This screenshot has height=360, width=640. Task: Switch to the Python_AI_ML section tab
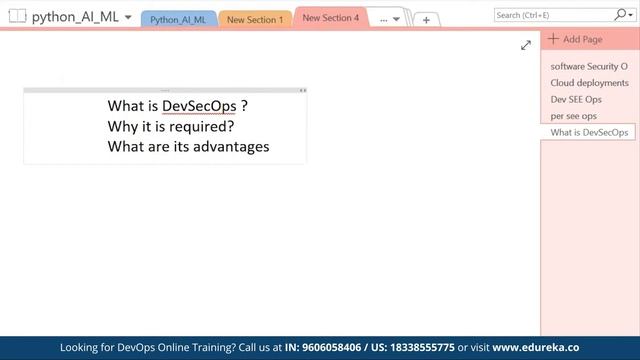point(178,20)
